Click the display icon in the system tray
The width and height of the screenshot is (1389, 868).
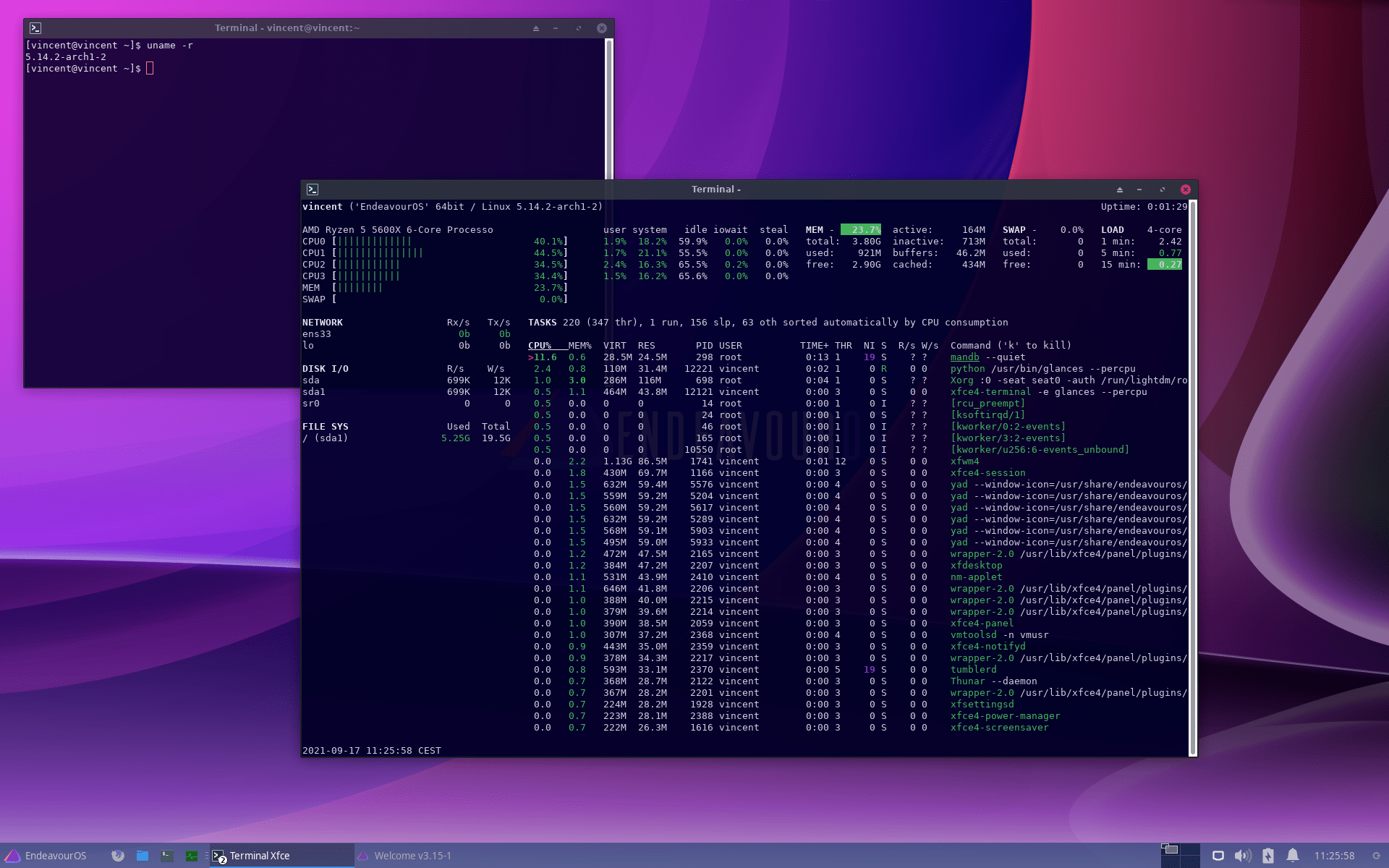(x=1218, y=856)
